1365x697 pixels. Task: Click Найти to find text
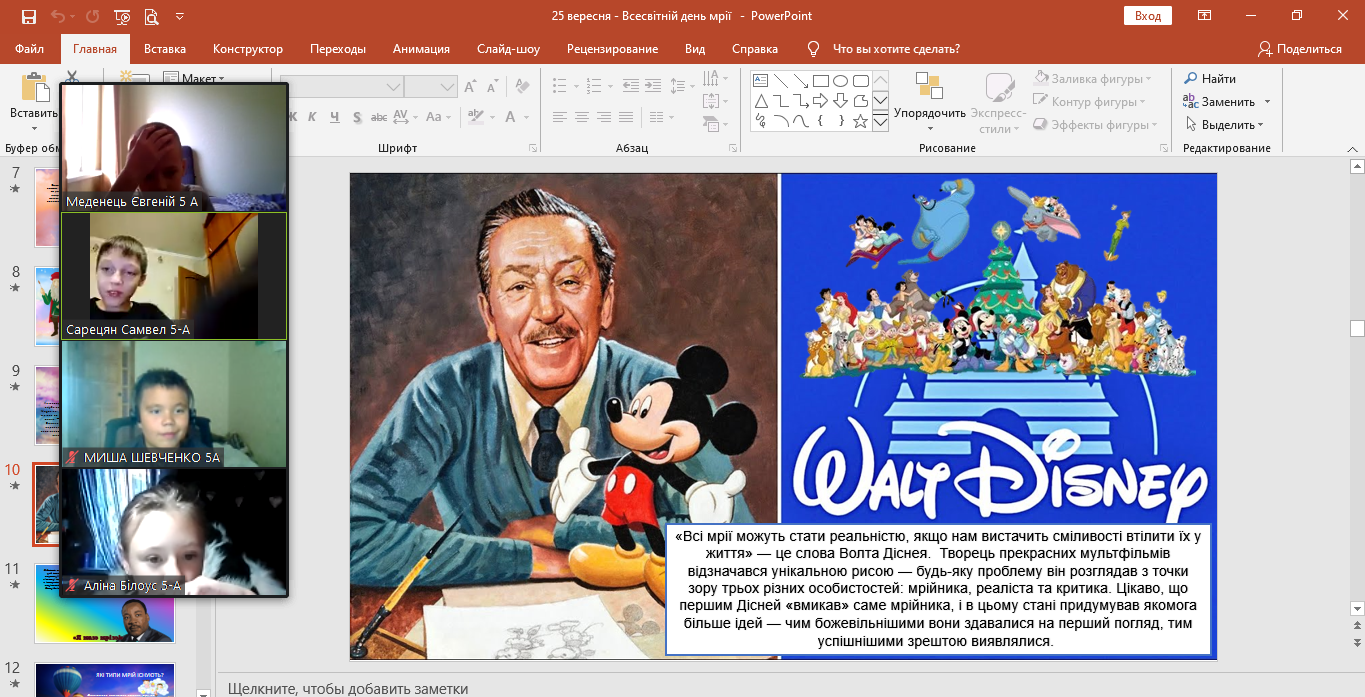coord(1210,78)
